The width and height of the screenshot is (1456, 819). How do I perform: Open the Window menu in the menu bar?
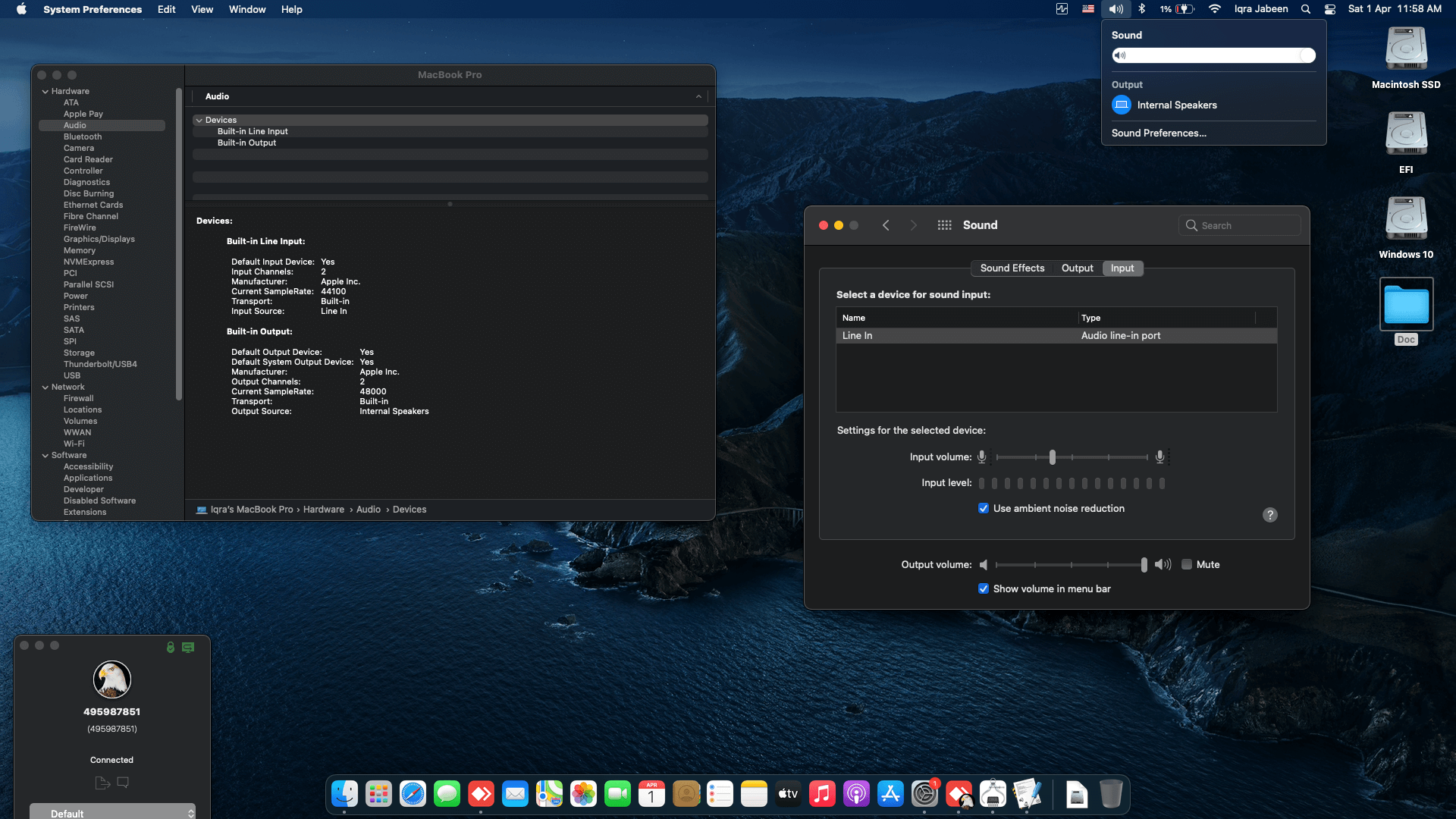pyautogui.click(x=247, y=9)
